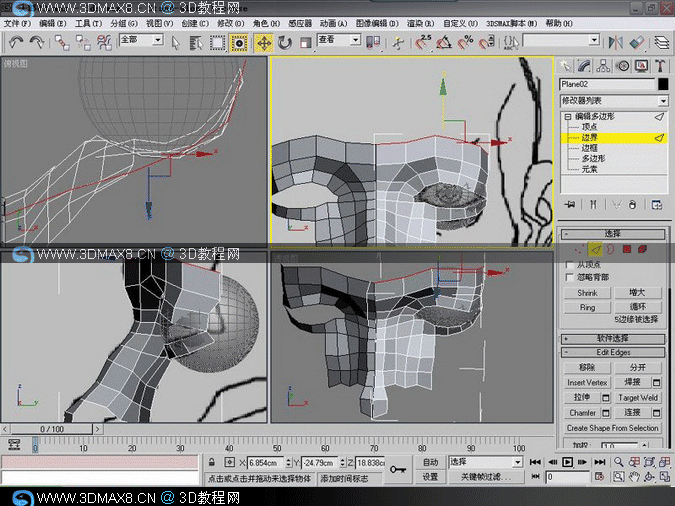Viewport: 675px width, 506px height.
Task: Click the Align tool icon
Action: (637, 42)
